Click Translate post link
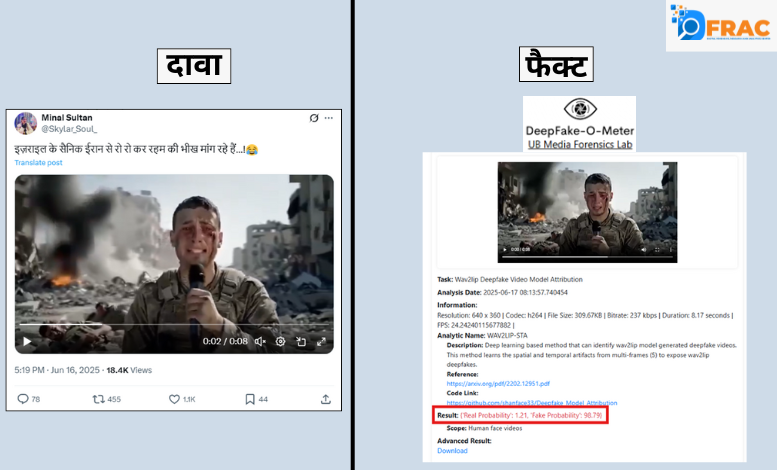The image size is (777, 470). (38, 162)
